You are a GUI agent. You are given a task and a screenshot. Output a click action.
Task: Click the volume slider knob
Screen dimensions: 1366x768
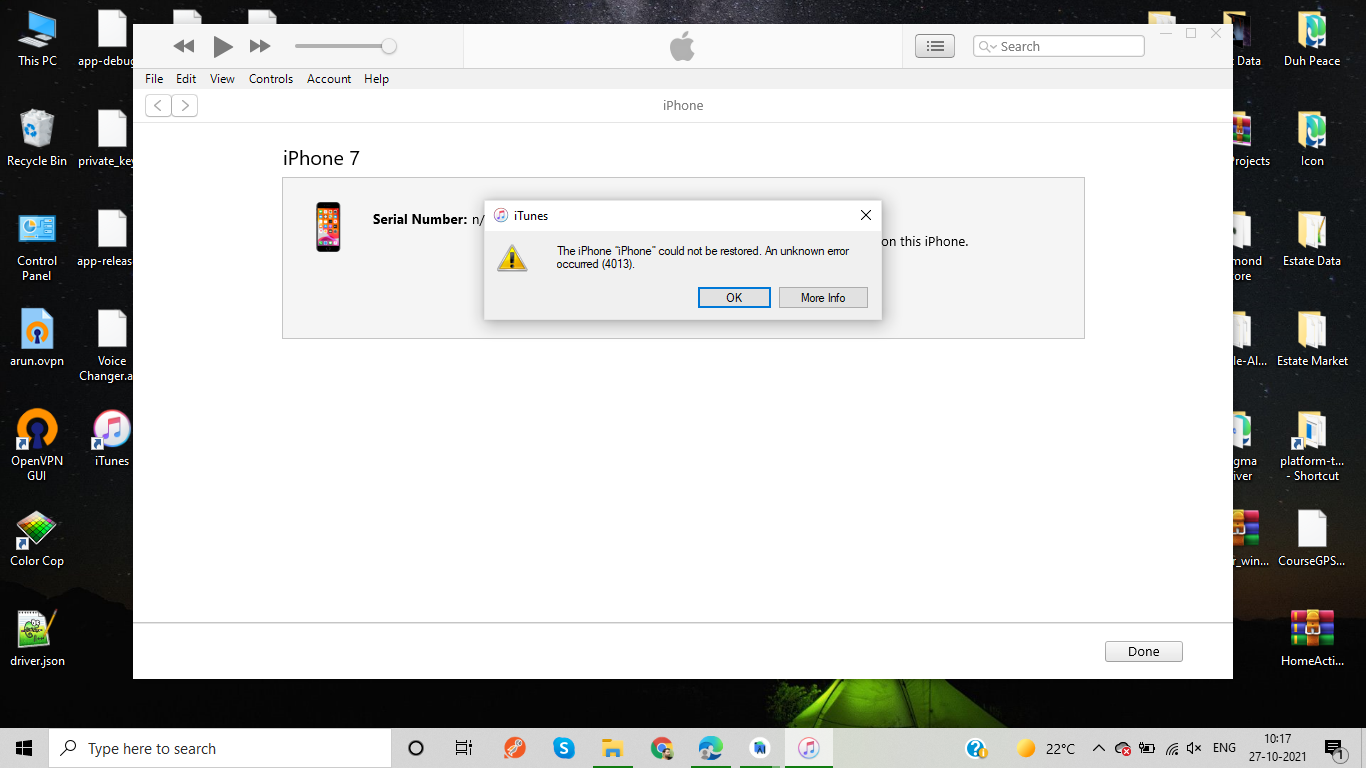[x=389, y=46]
